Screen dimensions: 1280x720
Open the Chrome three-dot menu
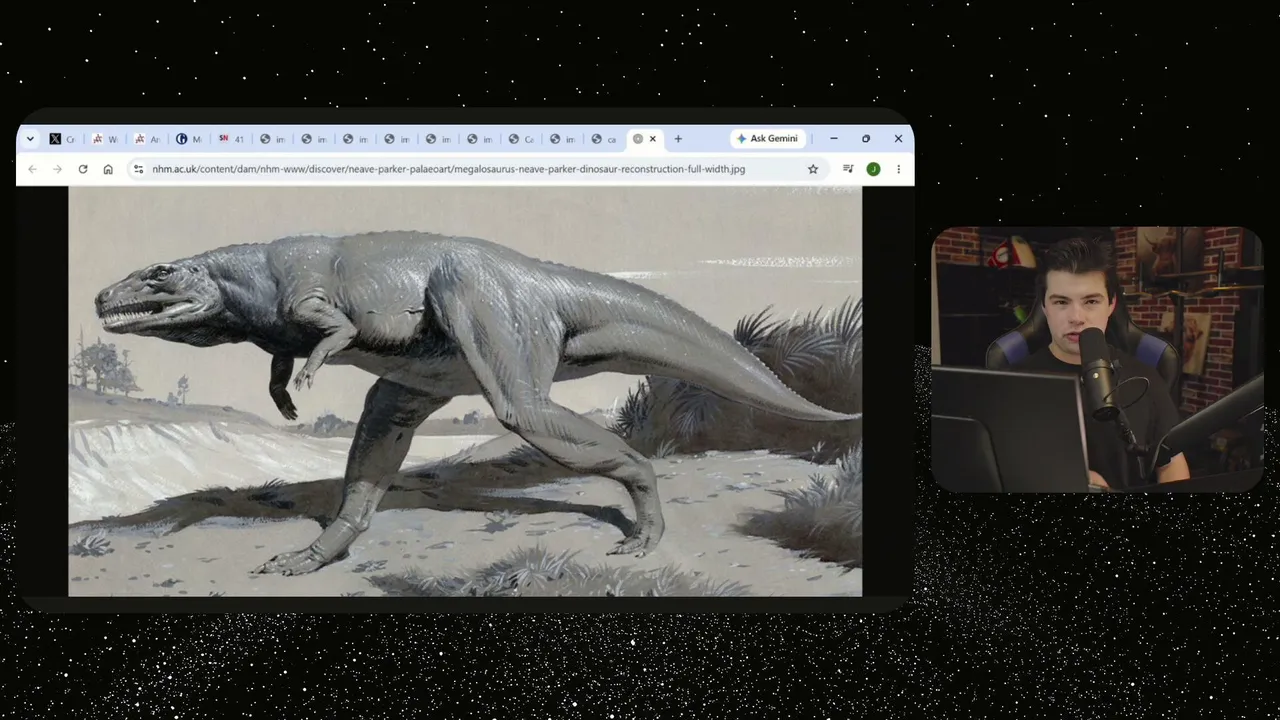pos(898,169)
